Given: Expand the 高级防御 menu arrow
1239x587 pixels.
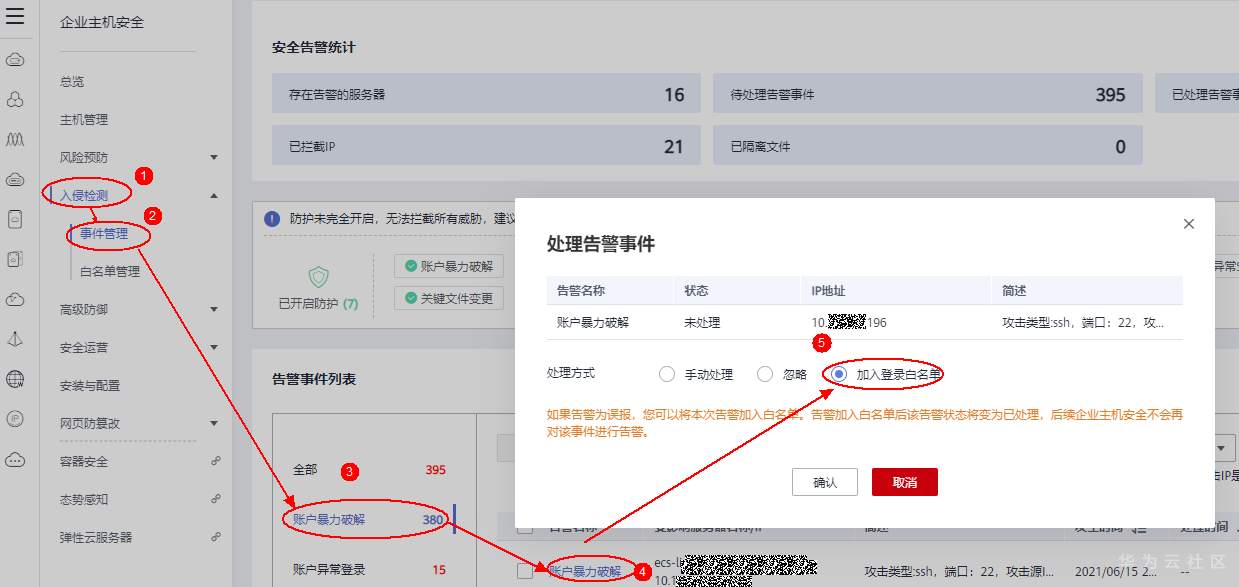Looking at the screenshot, I should pyautogui.click(x=214, y=309).
